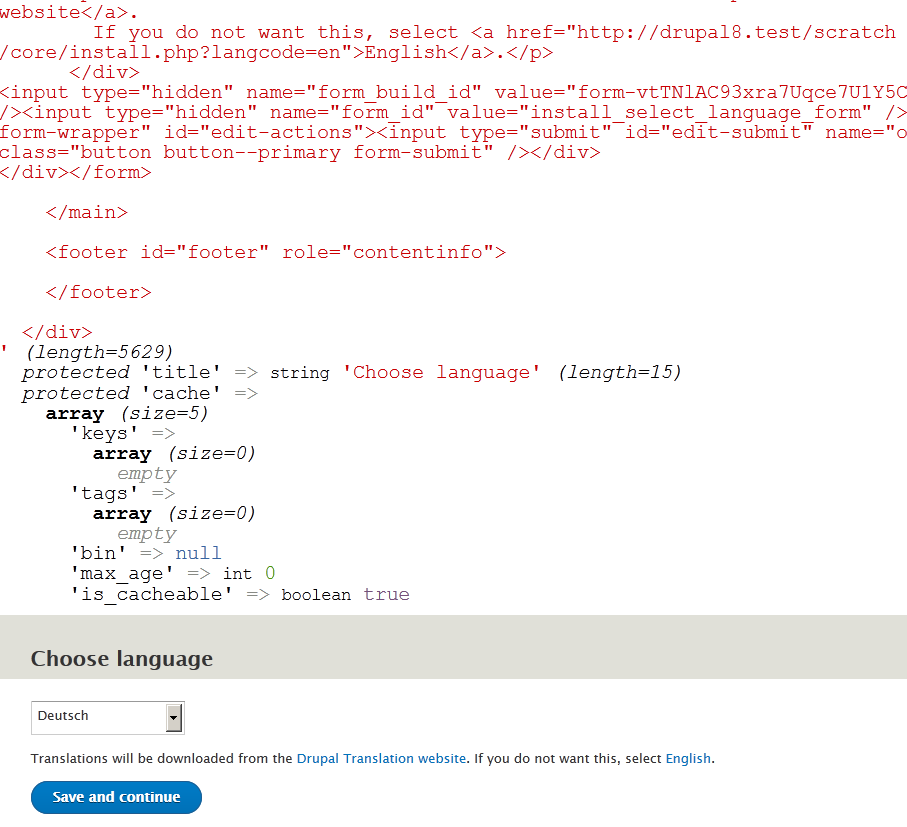Click the Save and continue button

tap(116, 797)
